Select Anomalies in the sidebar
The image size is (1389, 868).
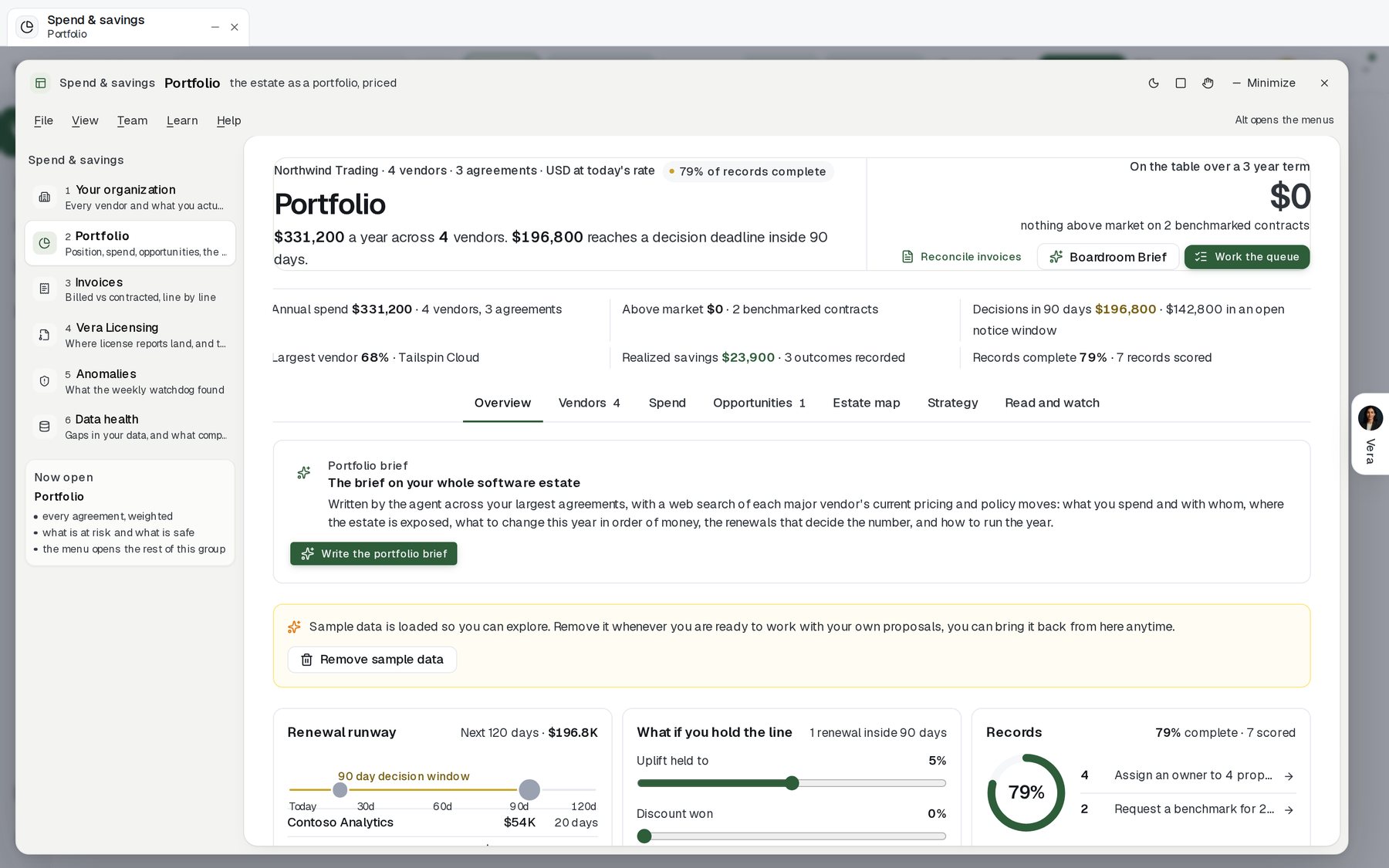(x=130, y=381)
